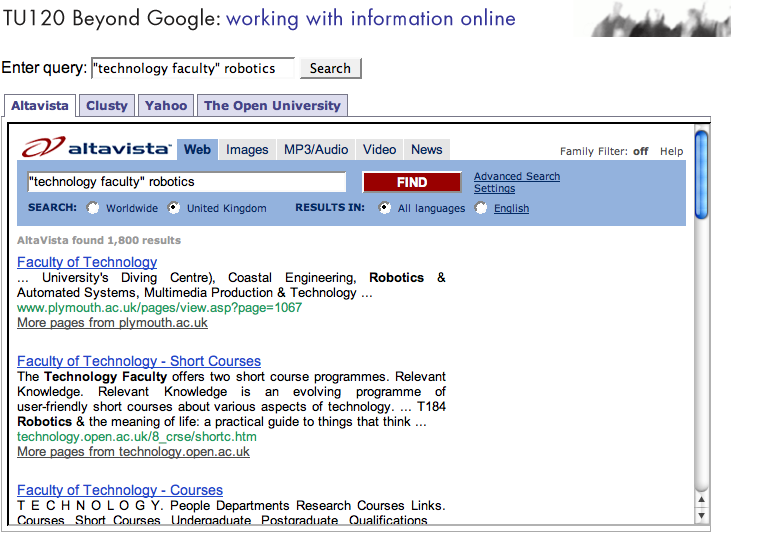766x560 pixels.
Task: Open Faculty of Technology - Courses result
Action: click(x=120, y=490)
